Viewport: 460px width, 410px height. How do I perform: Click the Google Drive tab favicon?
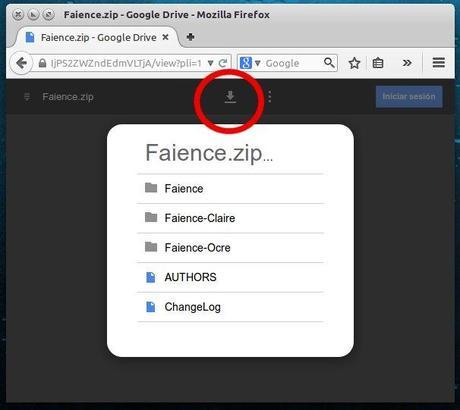30,37
